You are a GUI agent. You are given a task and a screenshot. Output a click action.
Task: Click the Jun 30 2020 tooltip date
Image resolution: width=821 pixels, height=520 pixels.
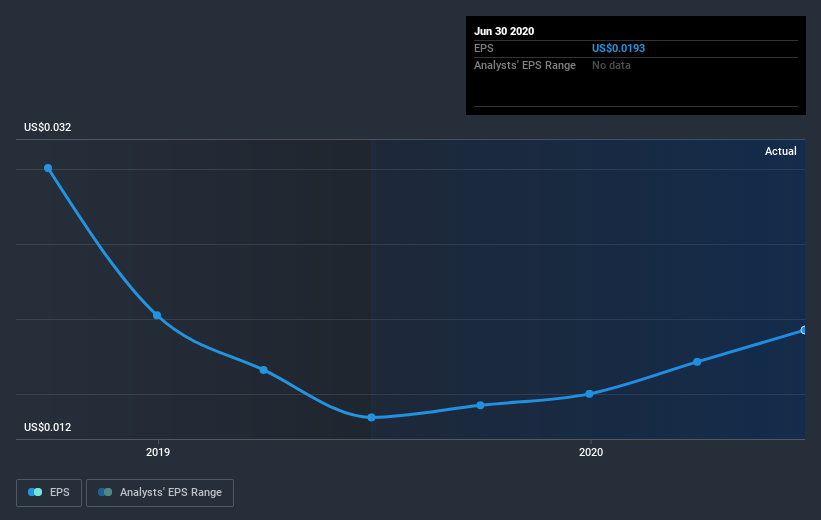504,31
